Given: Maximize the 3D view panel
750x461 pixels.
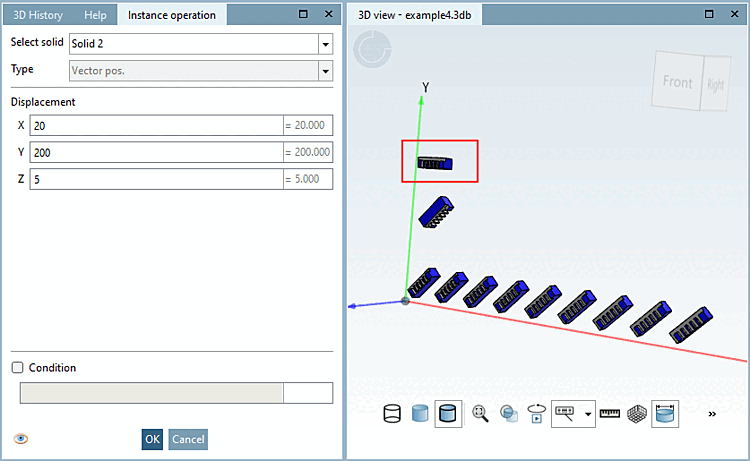Looking at the screenshot, I should click(x=709, y=14).
